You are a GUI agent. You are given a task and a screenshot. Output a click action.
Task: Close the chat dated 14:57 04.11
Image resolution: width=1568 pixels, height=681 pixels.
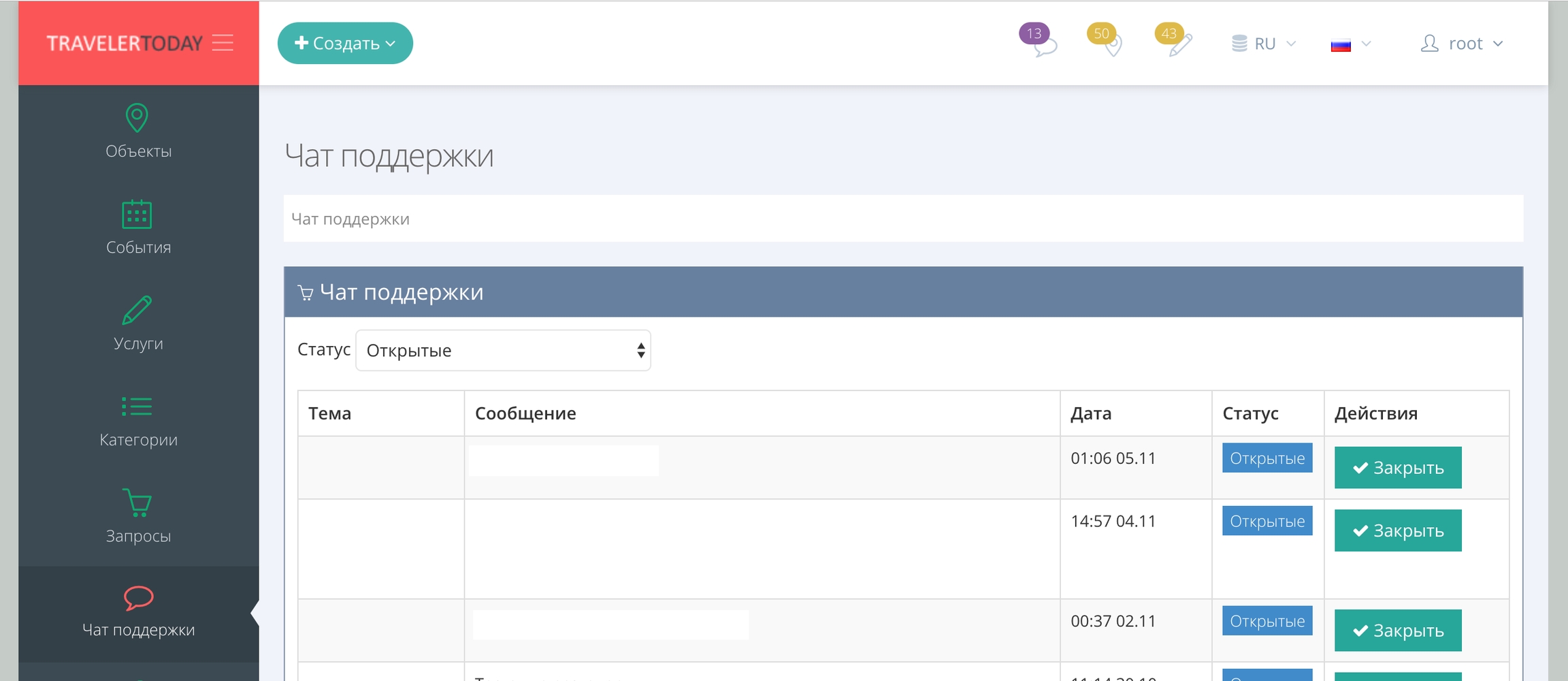point(1397,530)
